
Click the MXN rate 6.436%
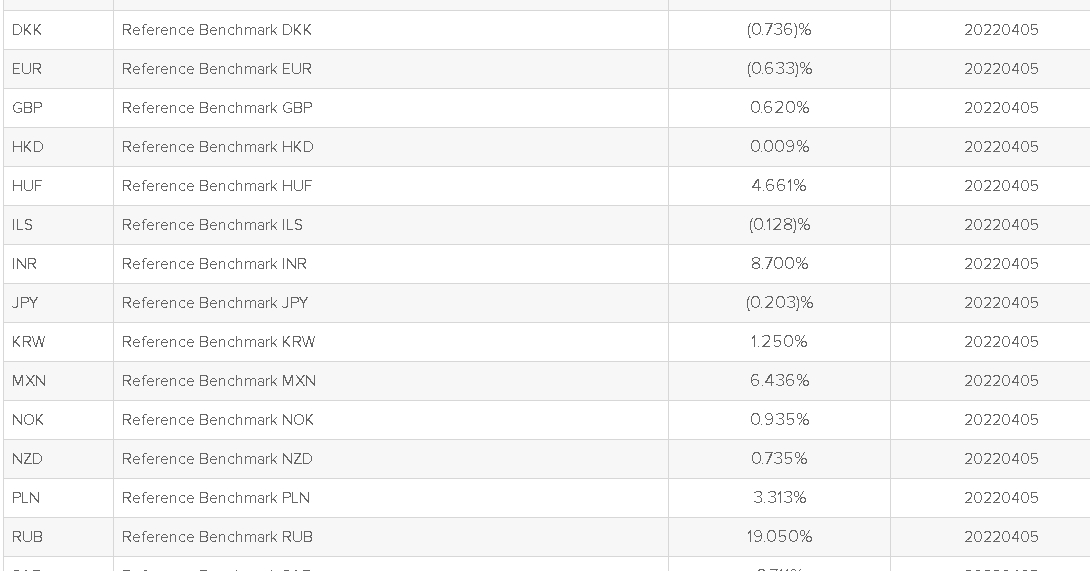[x=779, y=380]
